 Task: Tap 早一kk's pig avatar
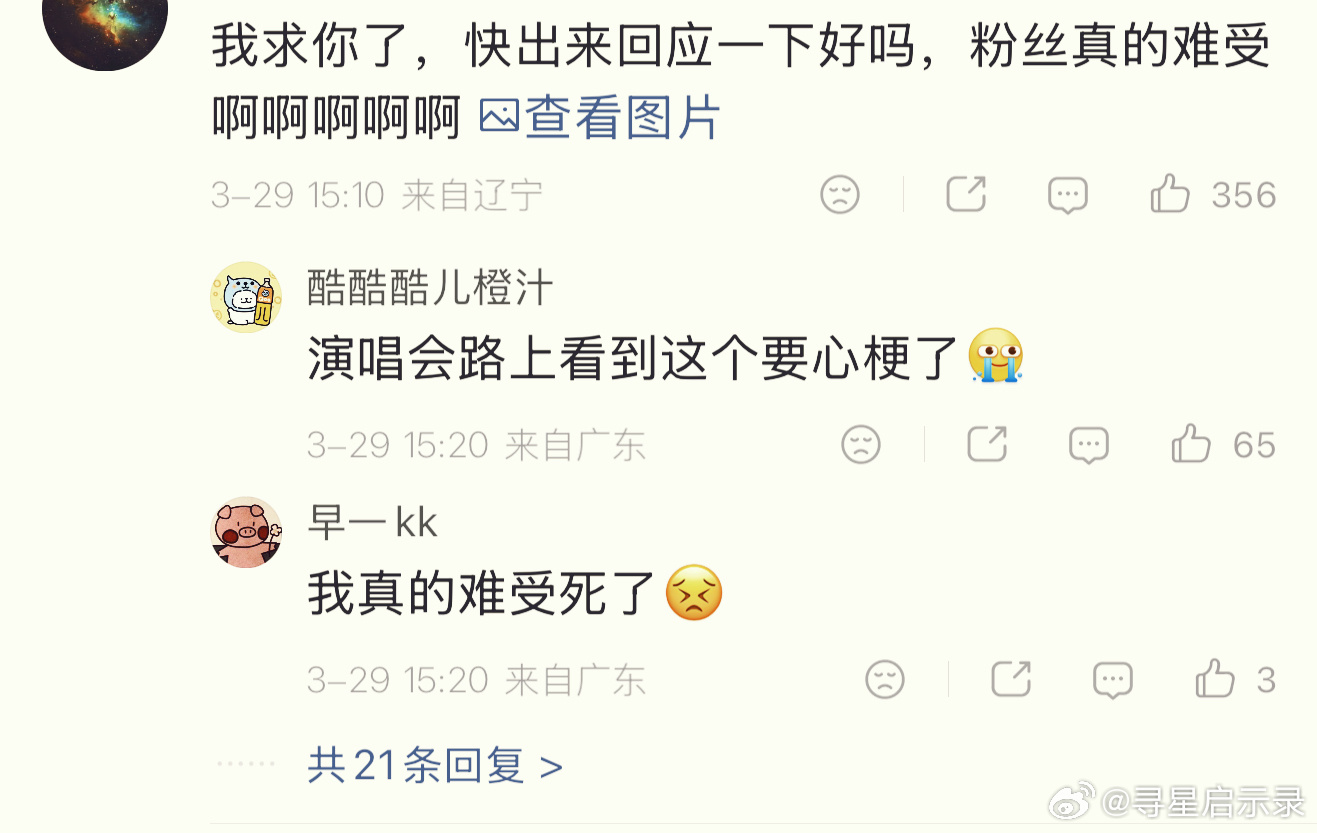click(x=246, y=532)
